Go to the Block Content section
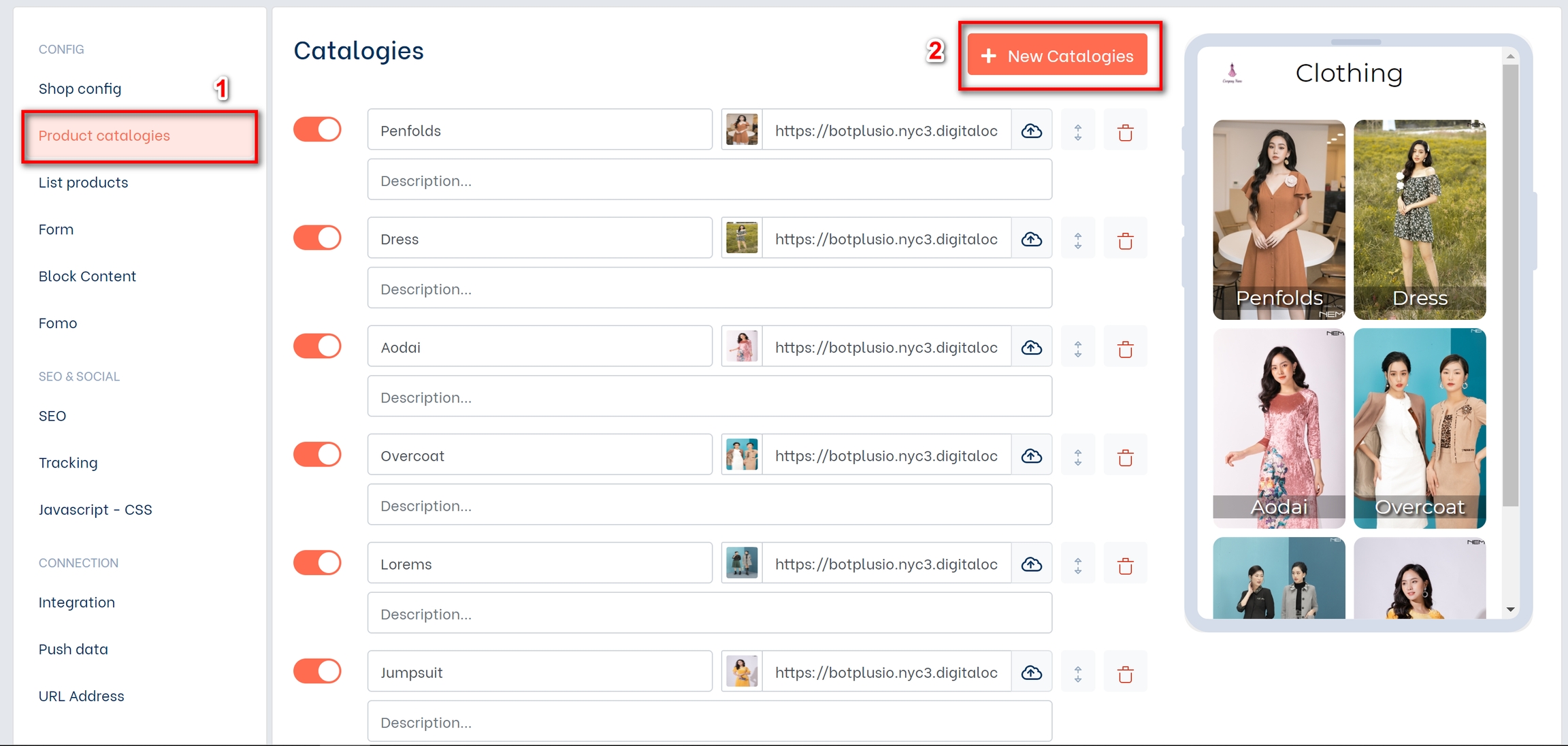This screenshot has height=746, width=1568. point(87,276)
